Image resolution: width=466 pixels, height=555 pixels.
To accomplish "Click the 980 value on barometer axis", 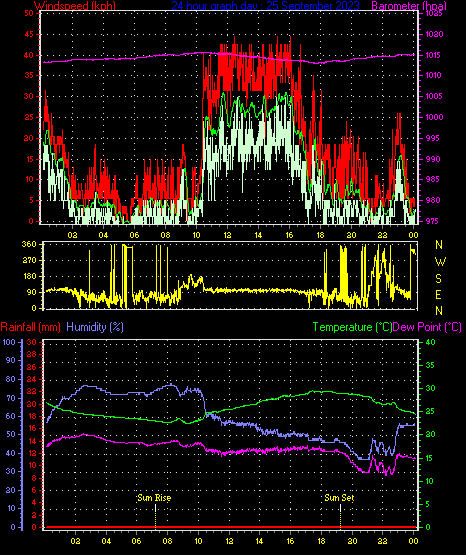I will click(x=432, y=200).
